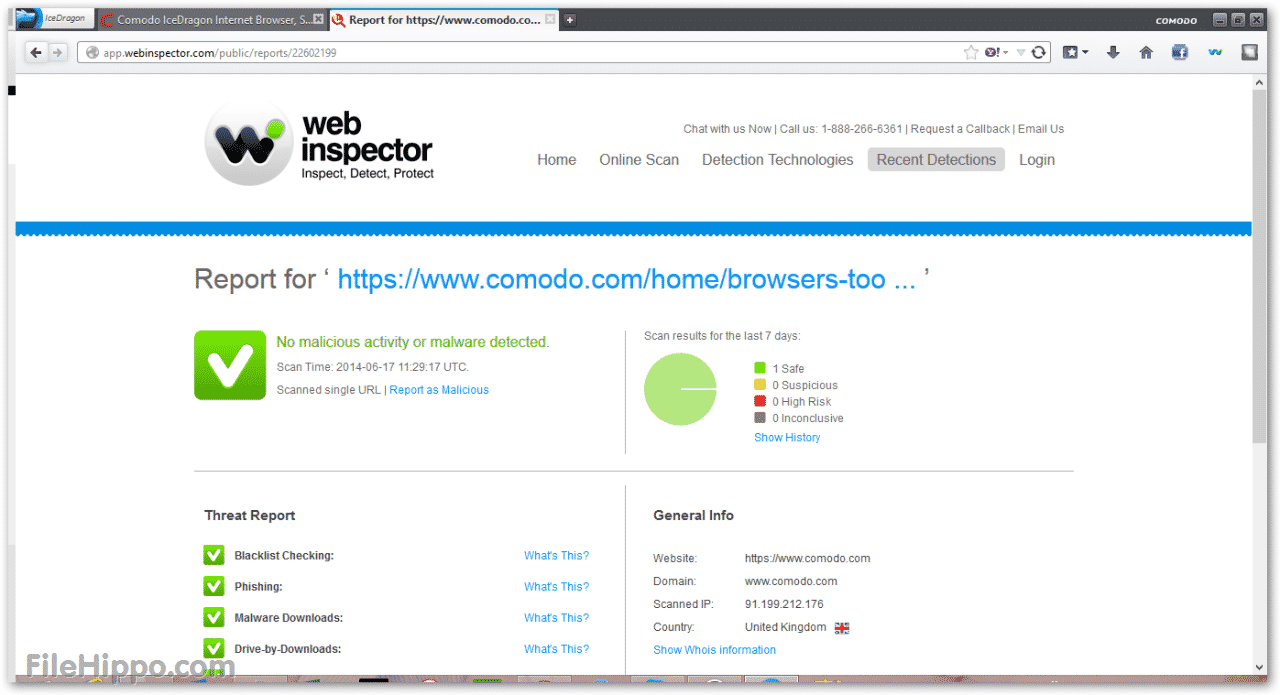The width and height of the screenshot is (1280, 695).
Task: Reload the page using the refresh icon
Action: (1039, 53)
